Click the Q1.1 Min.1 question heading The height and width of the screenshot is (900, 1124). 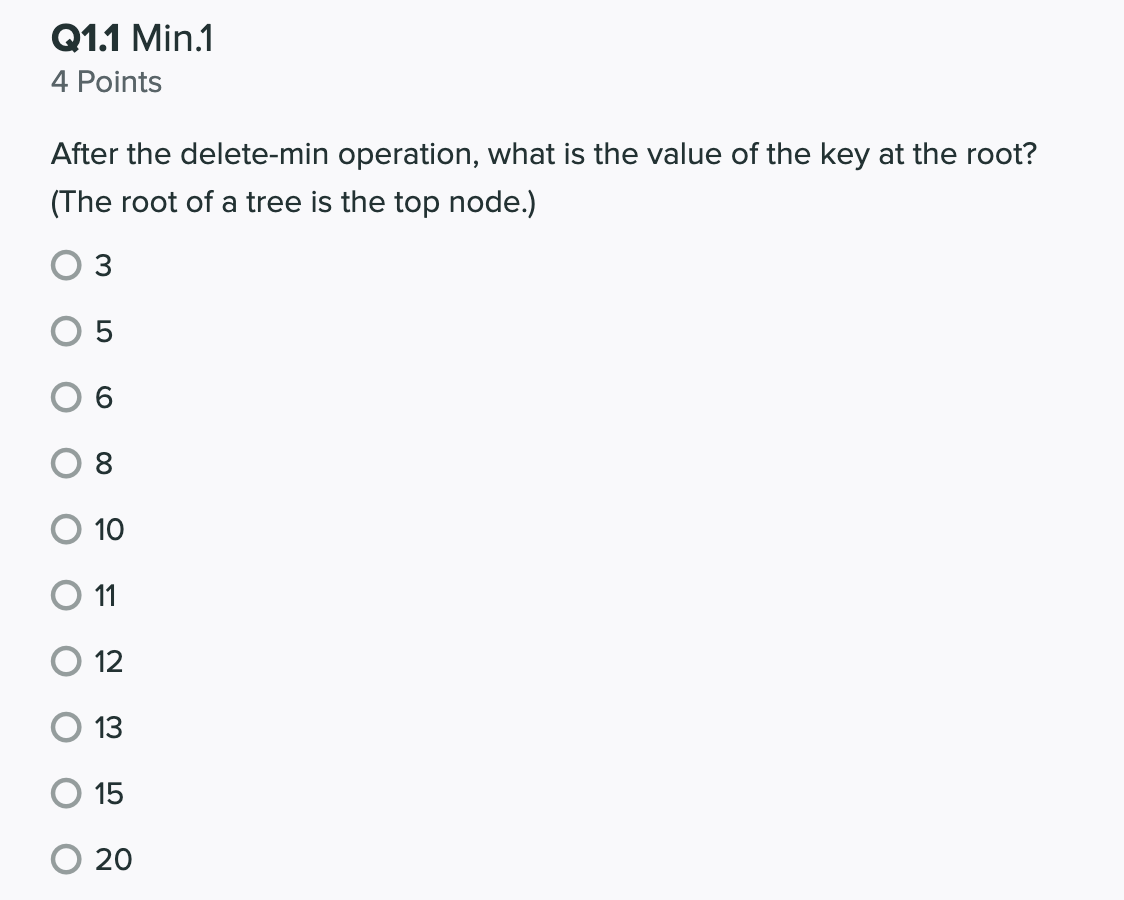(132, 38)
